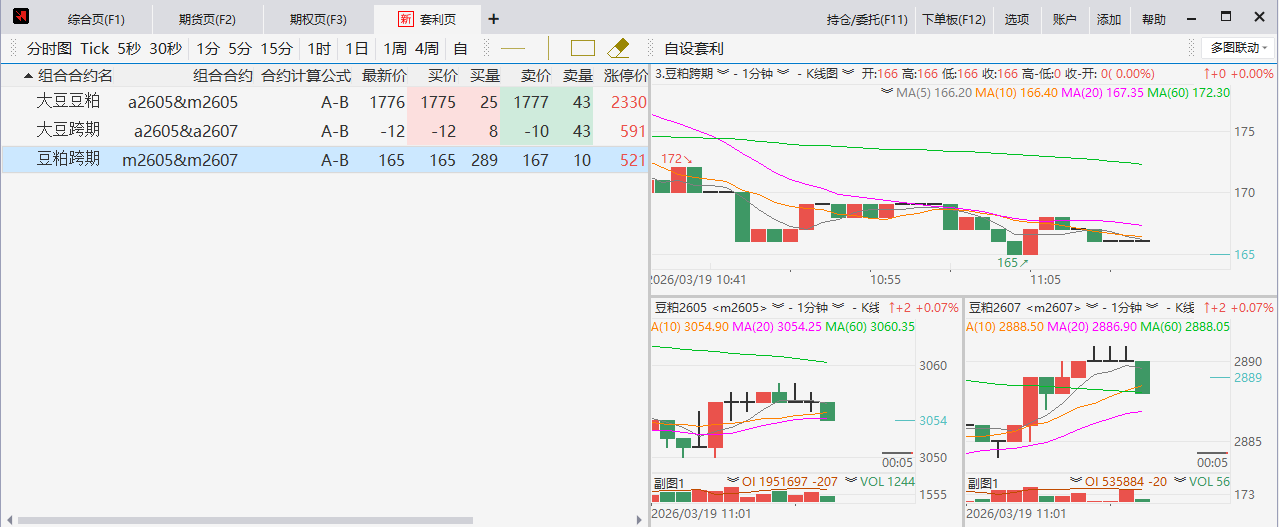Add a new page with plus icon
The width and height of the screenshot is (1279, 527).
(493, 19)
